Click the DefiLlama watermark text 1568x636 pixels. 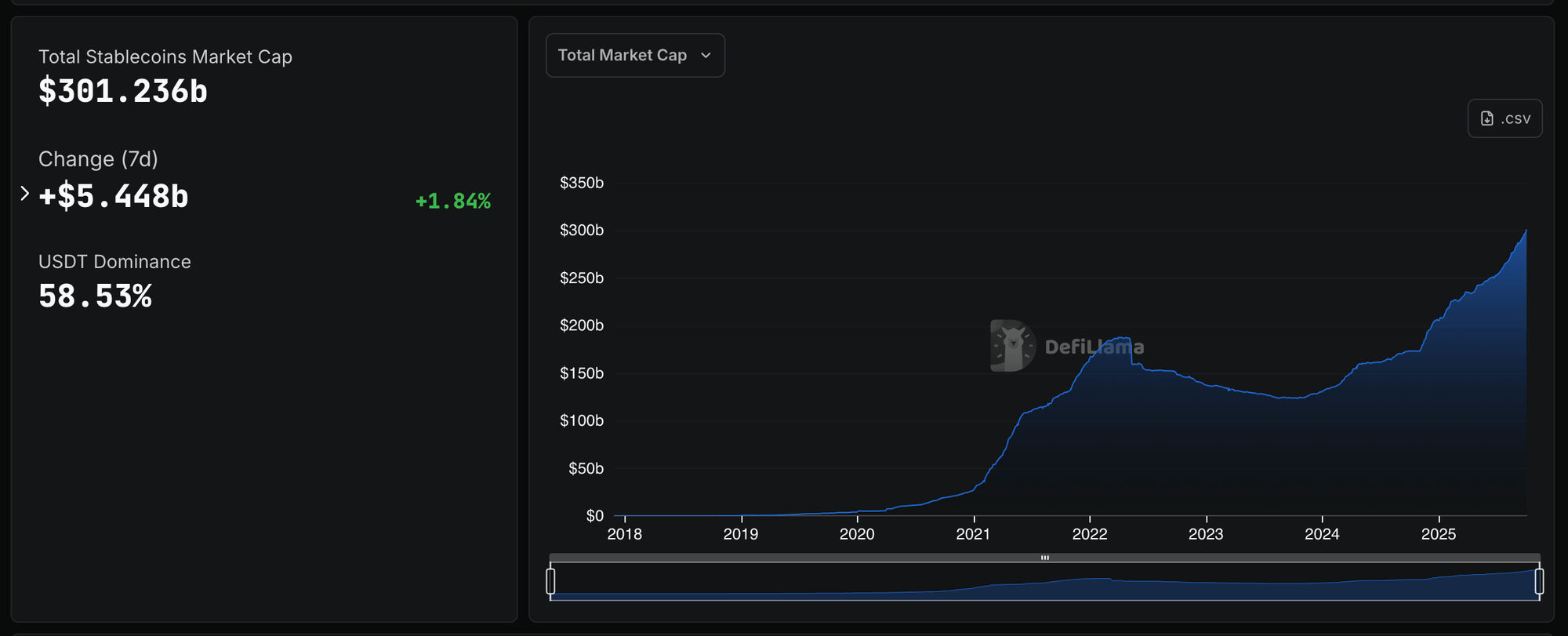[1094, 347]
